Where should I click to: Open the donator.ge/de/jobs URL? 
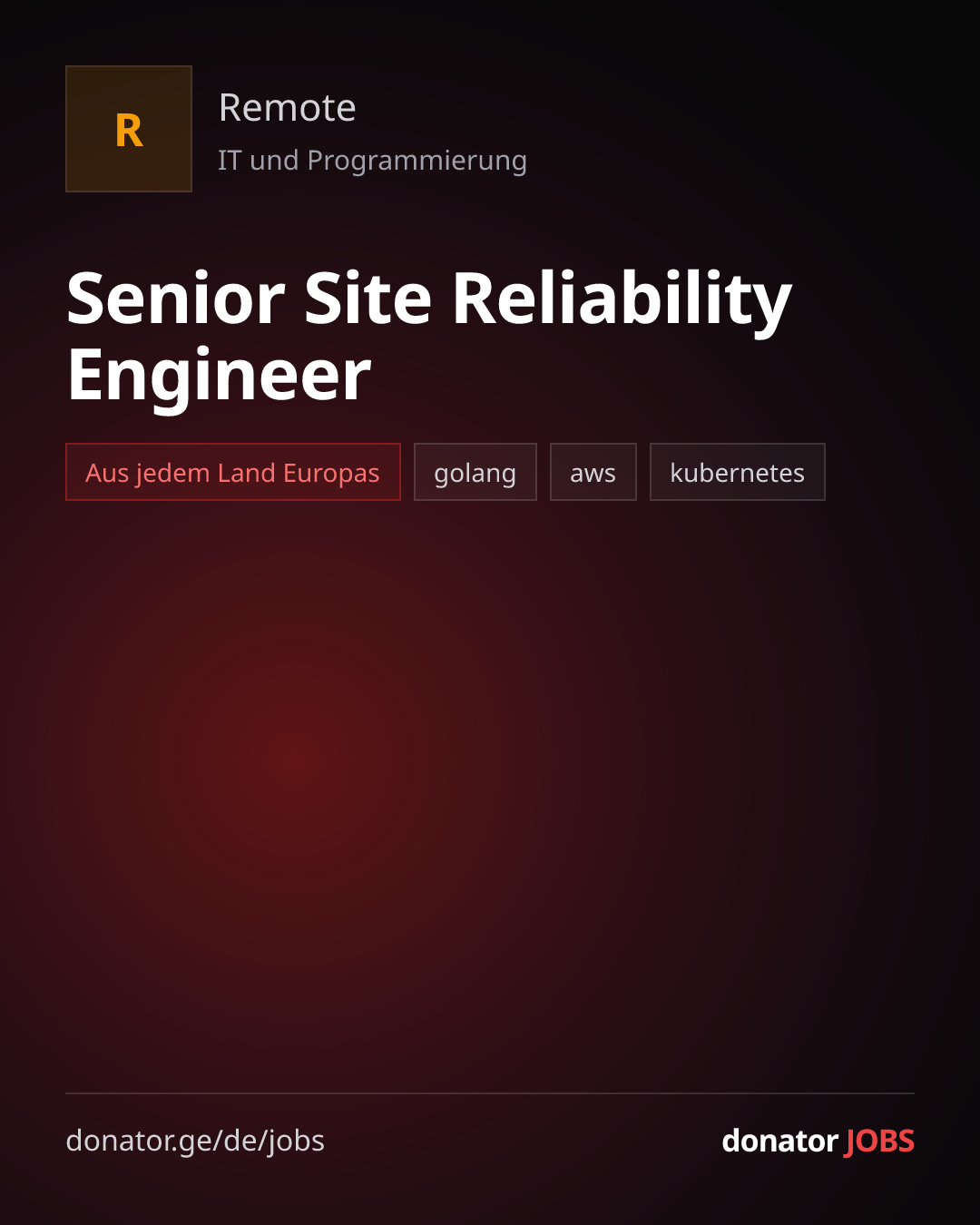tap(195, 1141)
